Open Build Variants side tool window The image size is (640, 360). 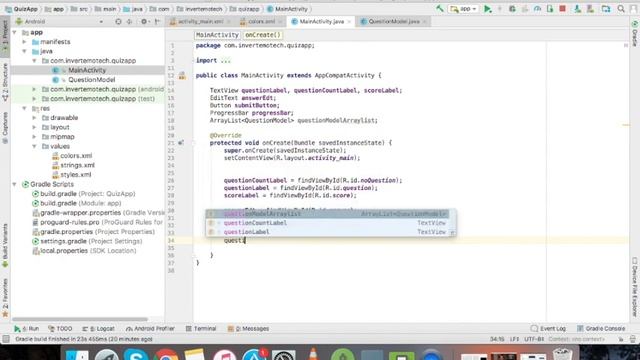(x=5, y=245)
